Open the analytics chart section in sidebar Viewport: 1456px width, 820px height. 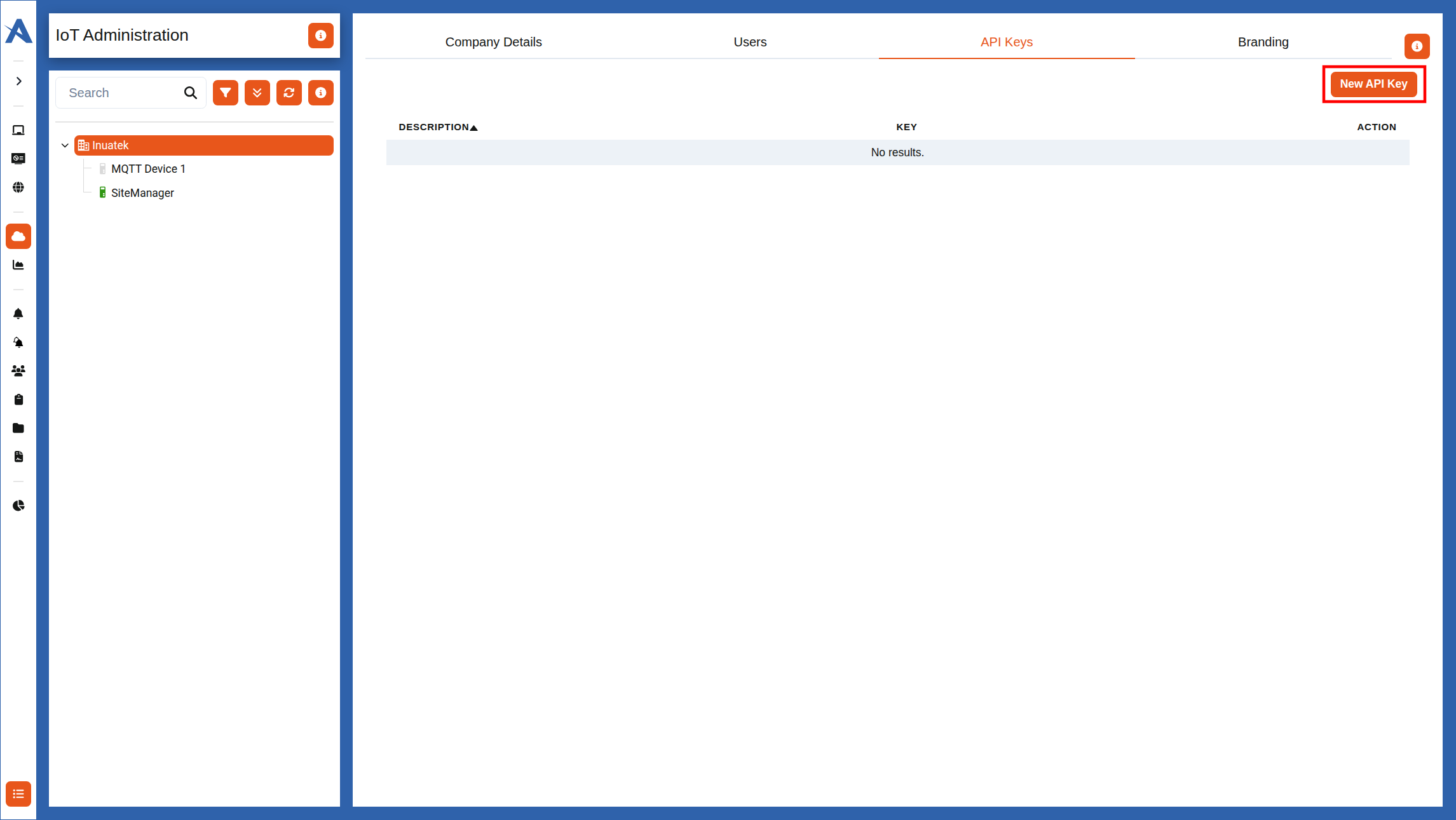pyautogui.click(x=18, y=265)
